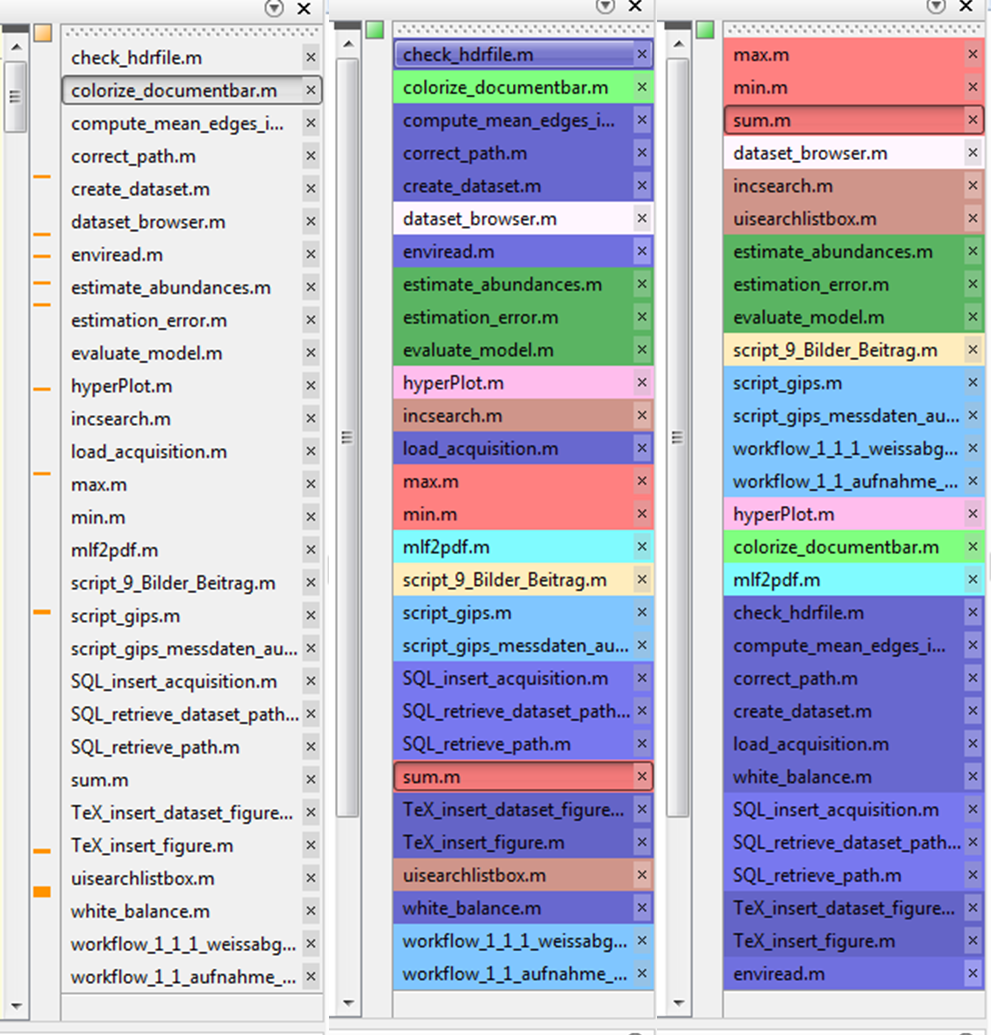
Task: Open the document bar dropdown arrow in left panel
Action: [x=274, y=8]
